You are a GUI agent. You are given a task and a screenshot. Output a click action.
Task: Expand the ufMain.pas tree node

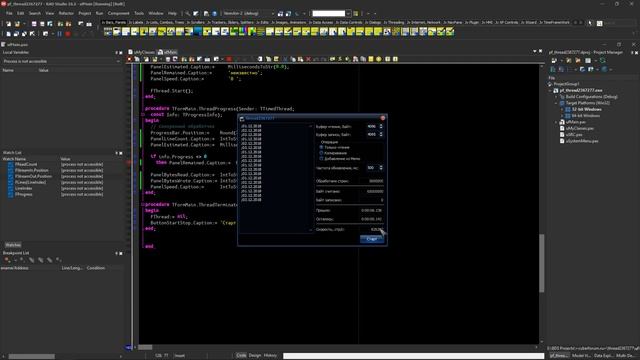(x=556, y=122)
